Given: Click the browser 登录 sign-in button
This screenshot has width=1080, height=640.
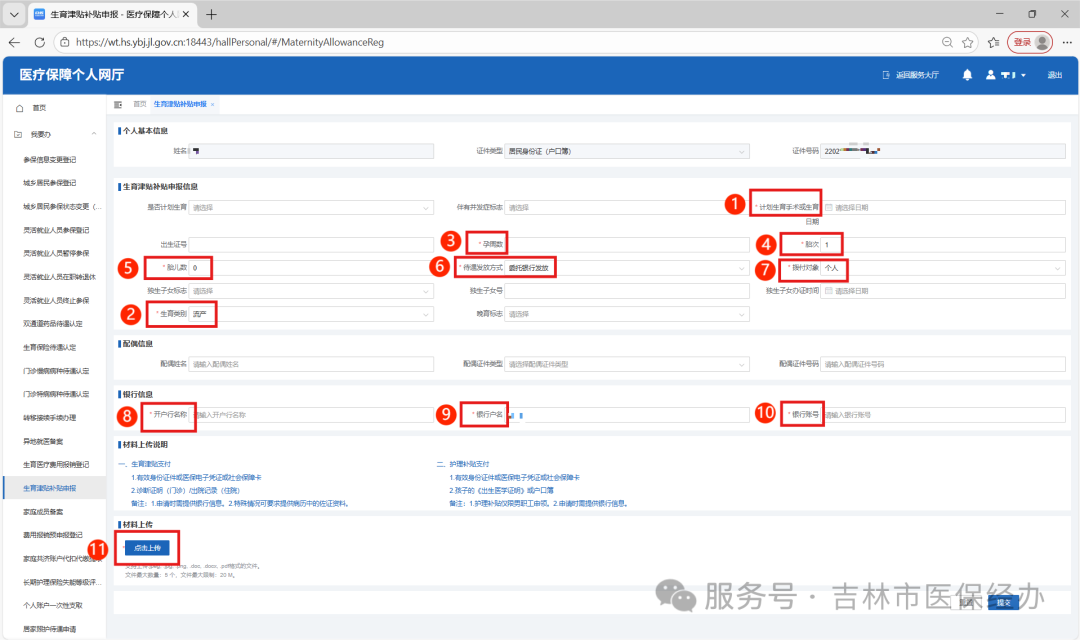Looking at the screenshot, I should (1030, 42).
